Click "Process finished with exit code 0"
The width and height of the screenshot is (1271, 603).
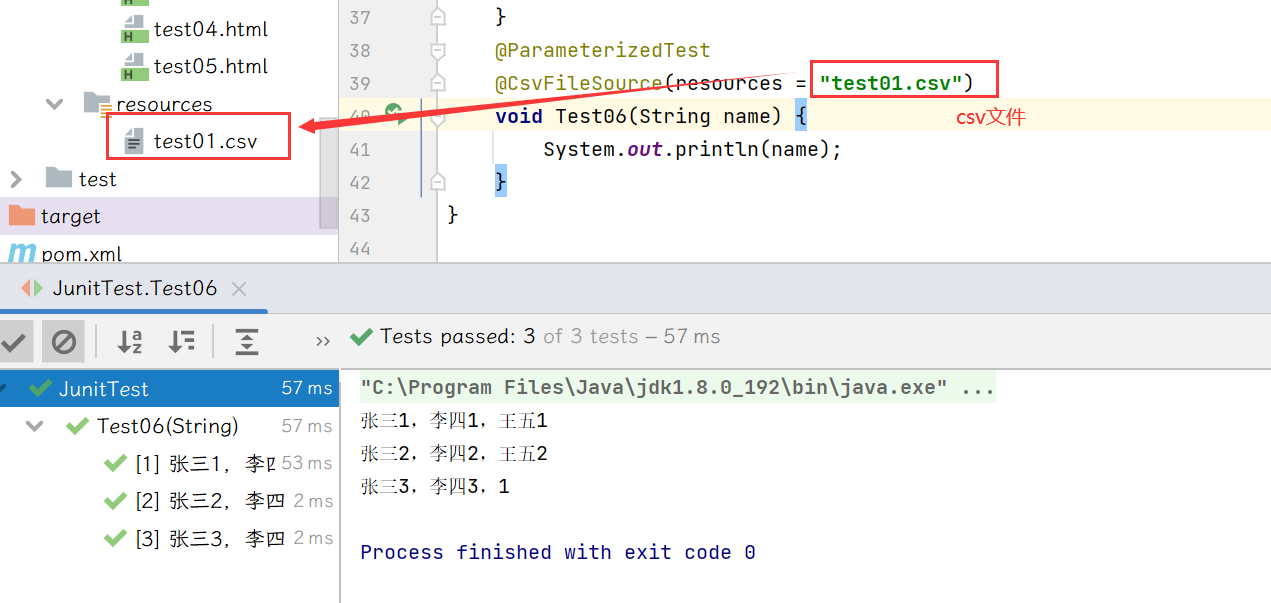click(x=558, y=552)
